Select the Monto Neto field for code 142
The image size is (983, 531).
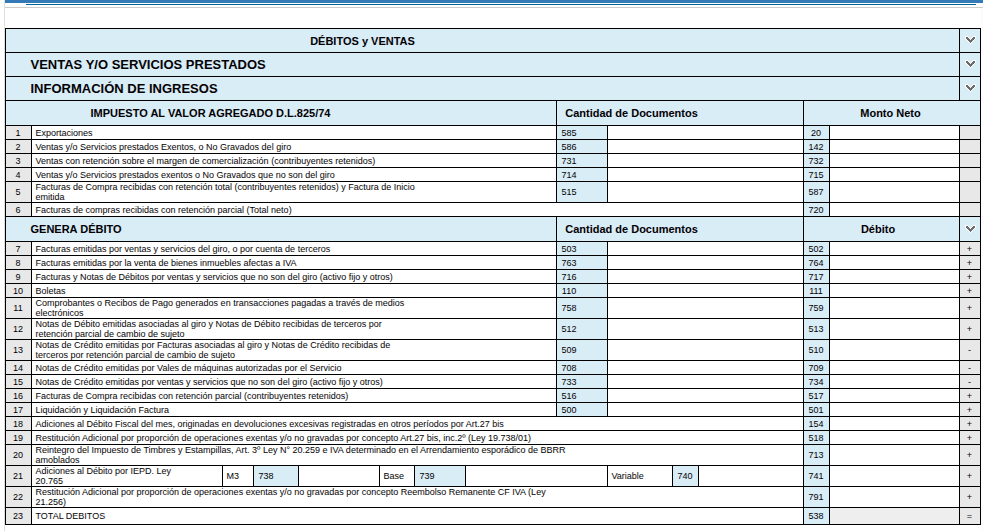click(894, 147)
